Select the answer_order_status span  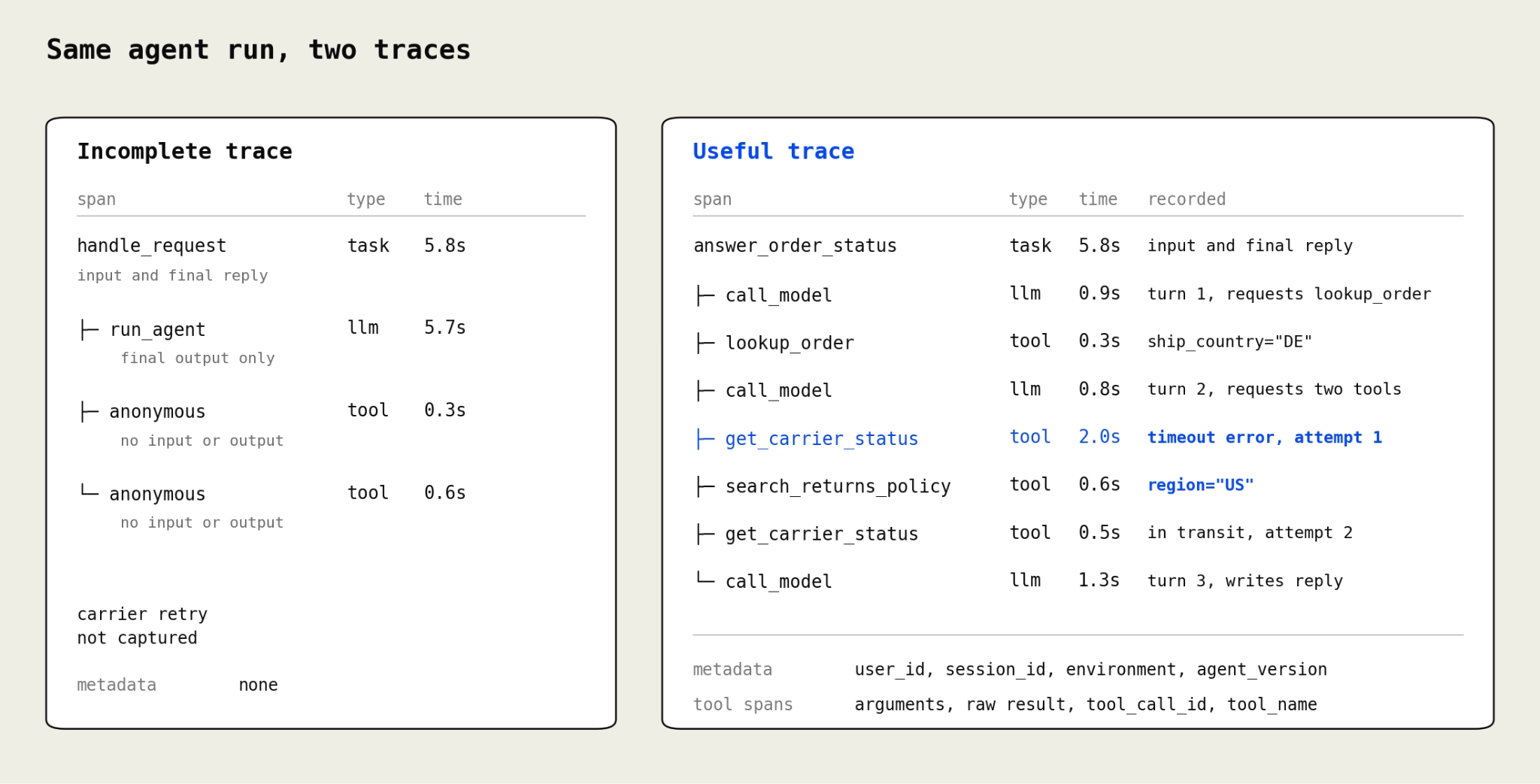tap(795, 246)
